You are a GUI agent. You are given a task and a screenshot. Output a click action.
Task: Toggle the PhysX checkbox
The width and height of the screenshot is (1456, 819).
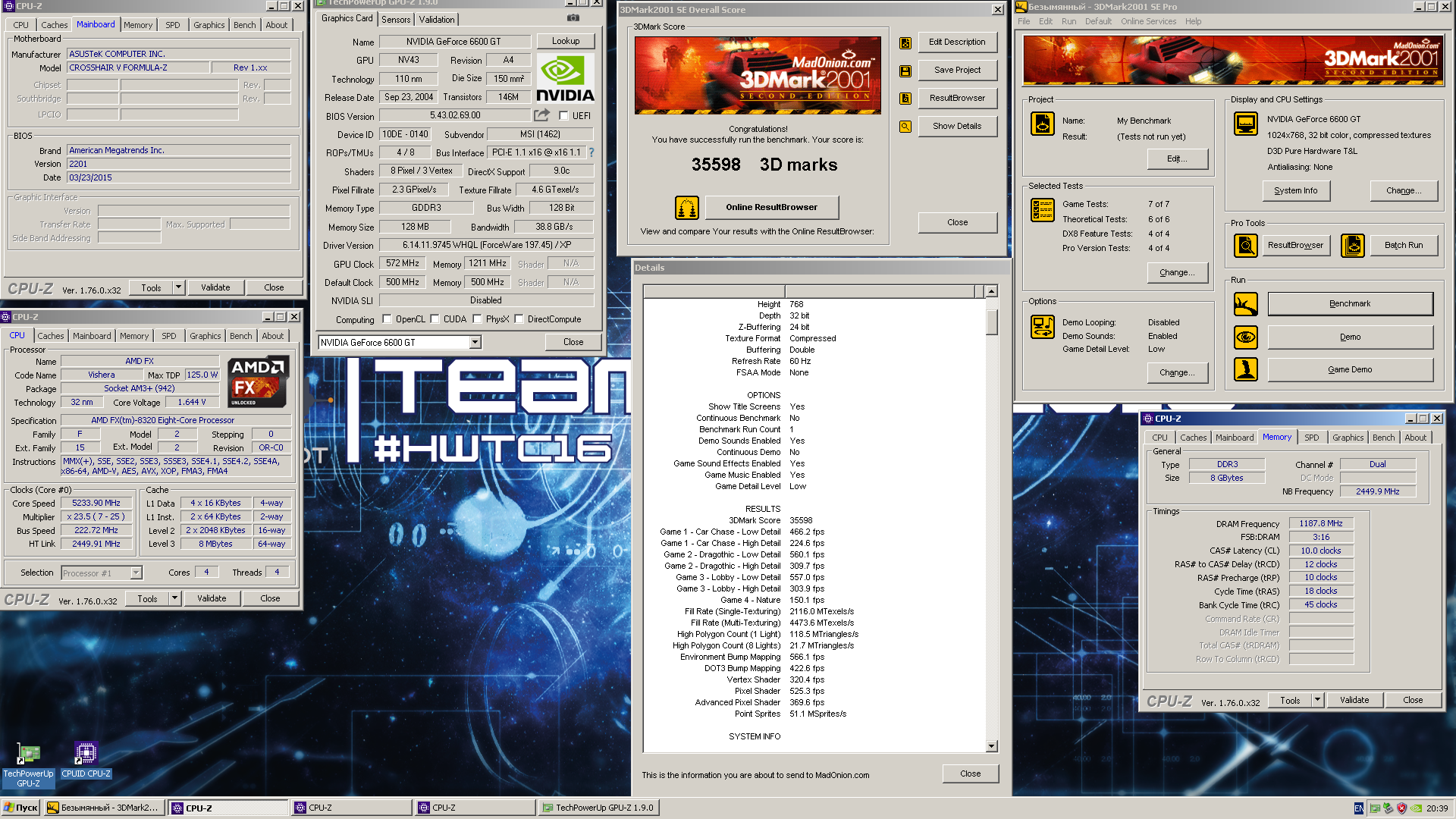[x=477, y=319]
